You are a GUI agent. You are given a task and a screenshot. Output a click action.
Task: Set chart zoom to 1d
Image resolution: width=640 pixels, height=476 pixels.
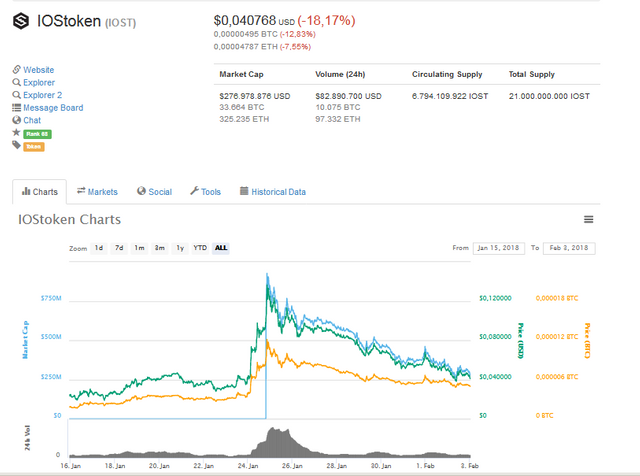click(x=99, y=248)
